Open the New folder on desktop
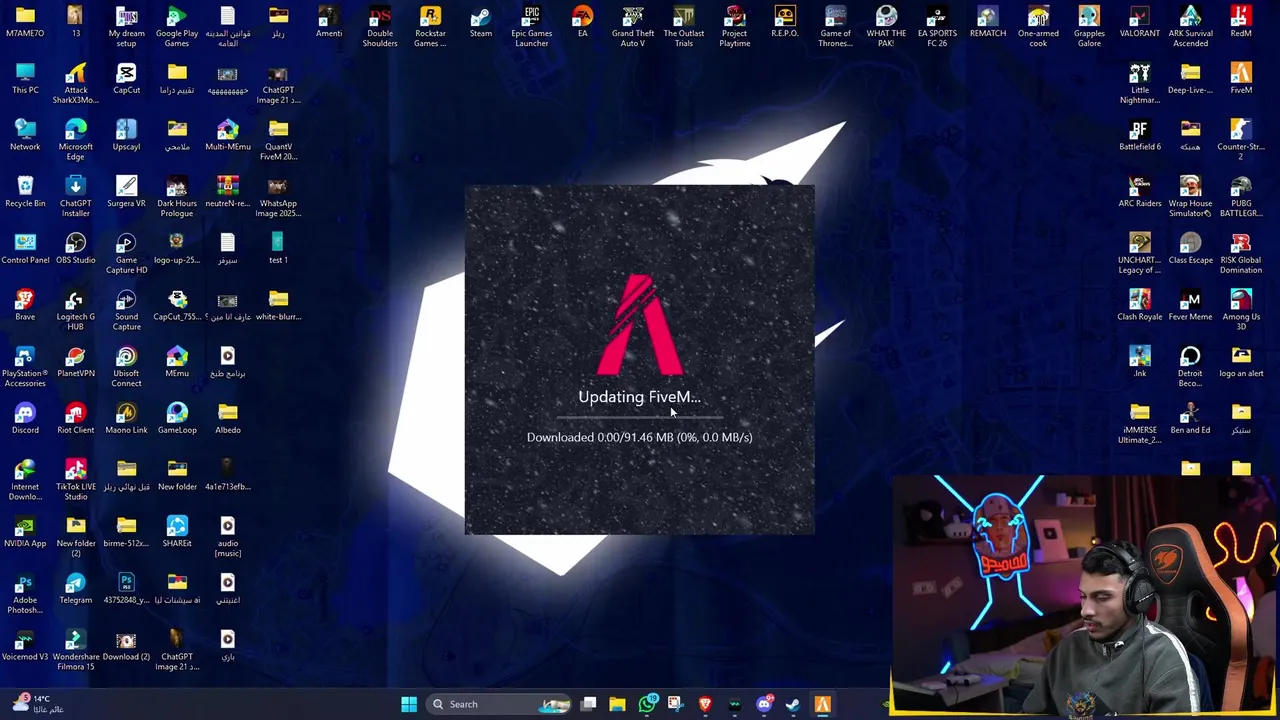This screenshot has width=1280, height=720. [x=177, y=475]
